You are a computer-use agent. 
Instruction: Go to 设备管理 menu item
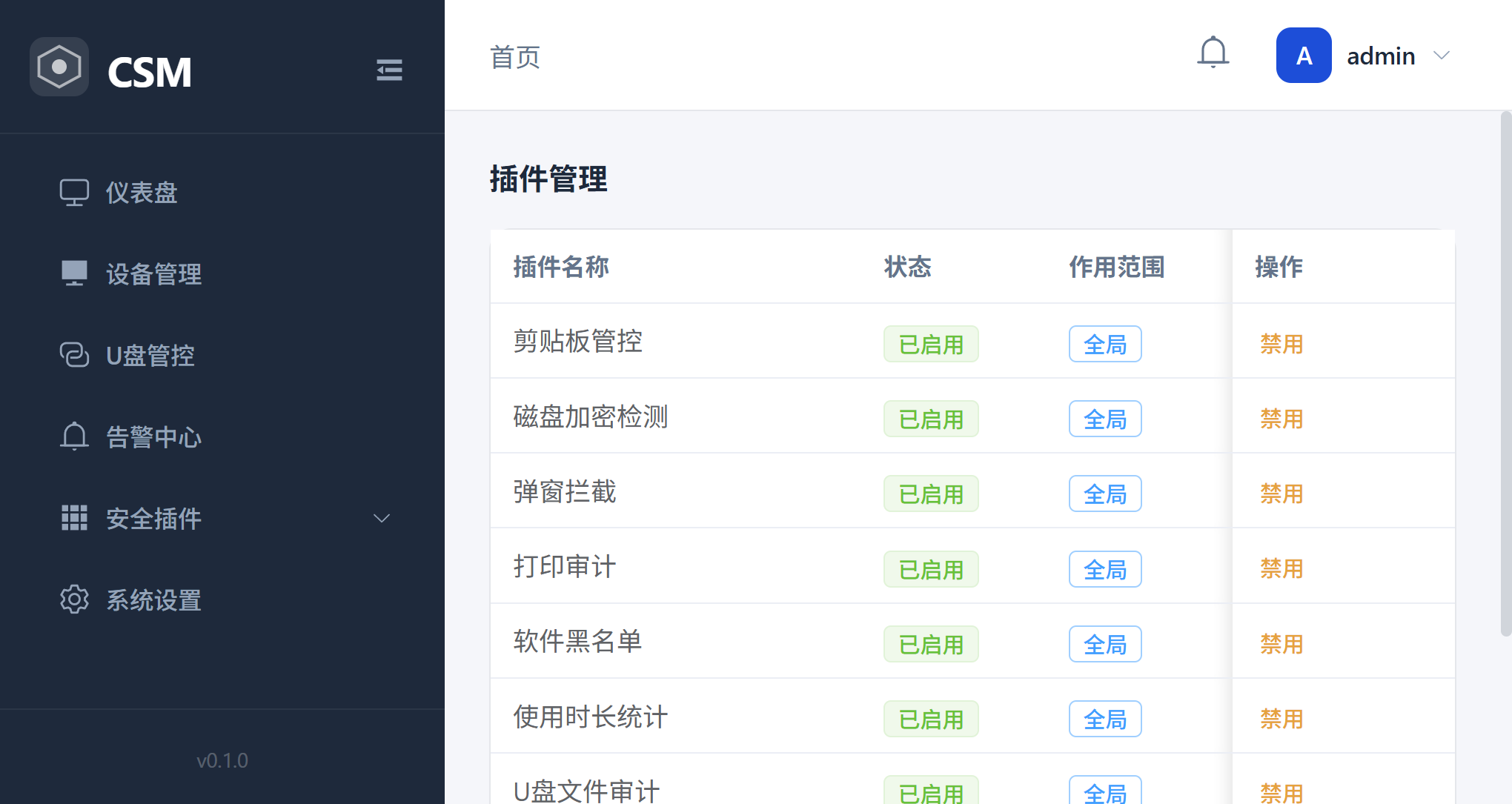click(153, 273)
